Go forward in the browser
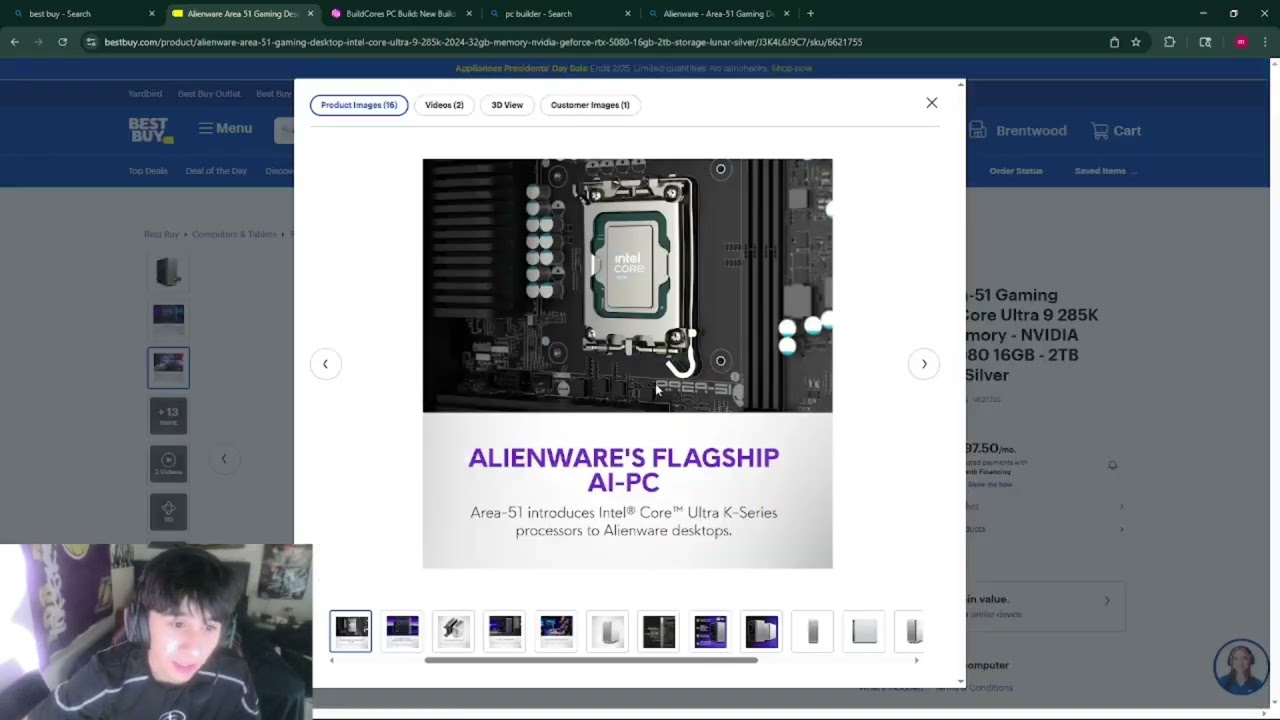Screen dimensions: 1280x720 point(38,42)
